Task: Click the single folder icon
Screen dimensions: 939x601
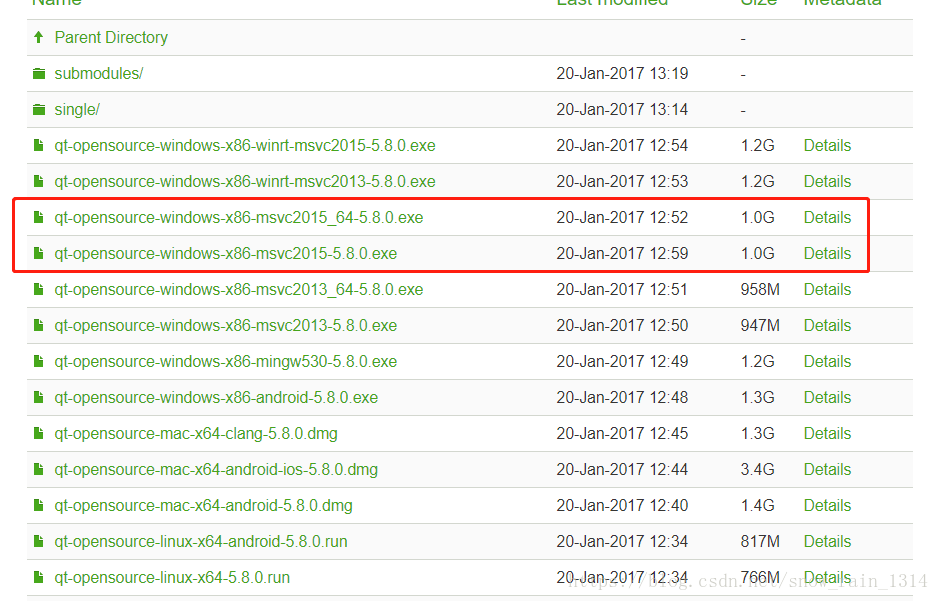Action: [39, 110]
